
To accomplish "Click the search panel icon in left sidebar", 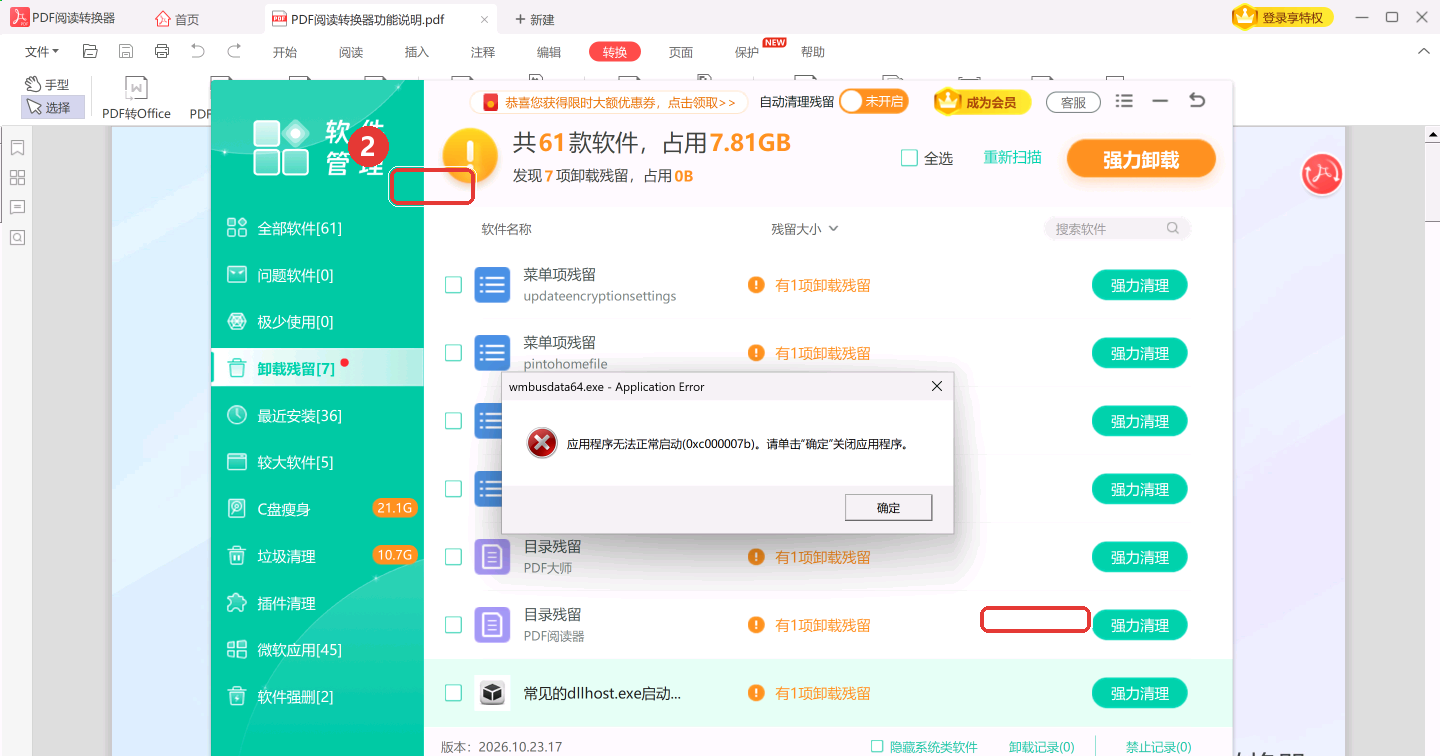I will click(17, 237).
